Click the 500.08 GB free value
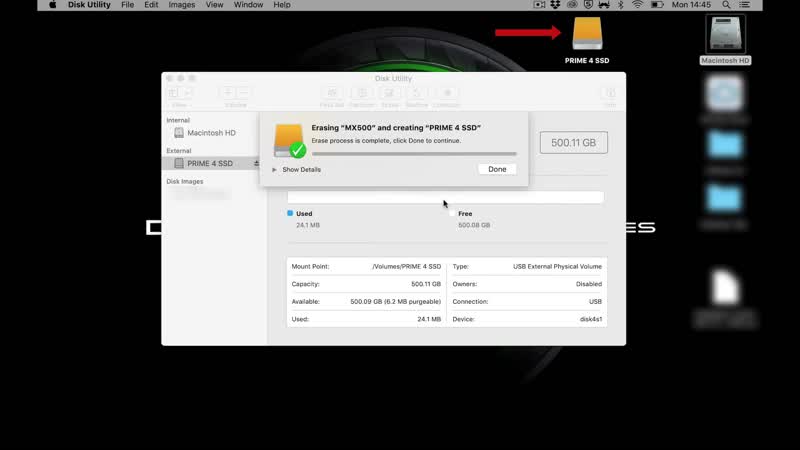 (474, 225)
